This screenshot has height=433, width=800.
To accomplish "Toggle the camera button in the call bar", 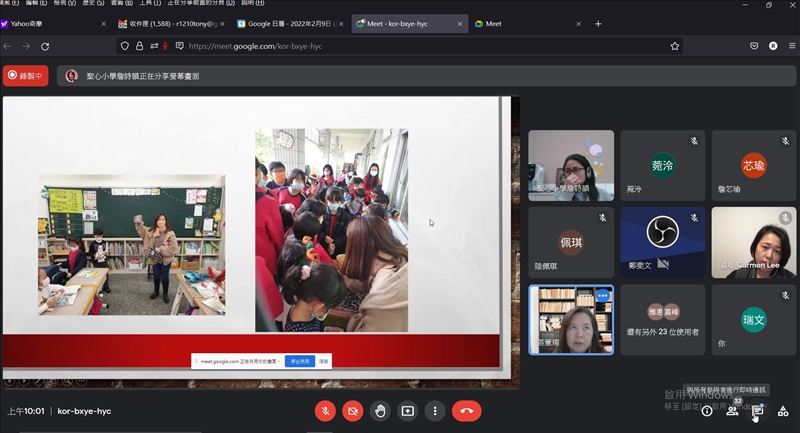I will (352, 410).
